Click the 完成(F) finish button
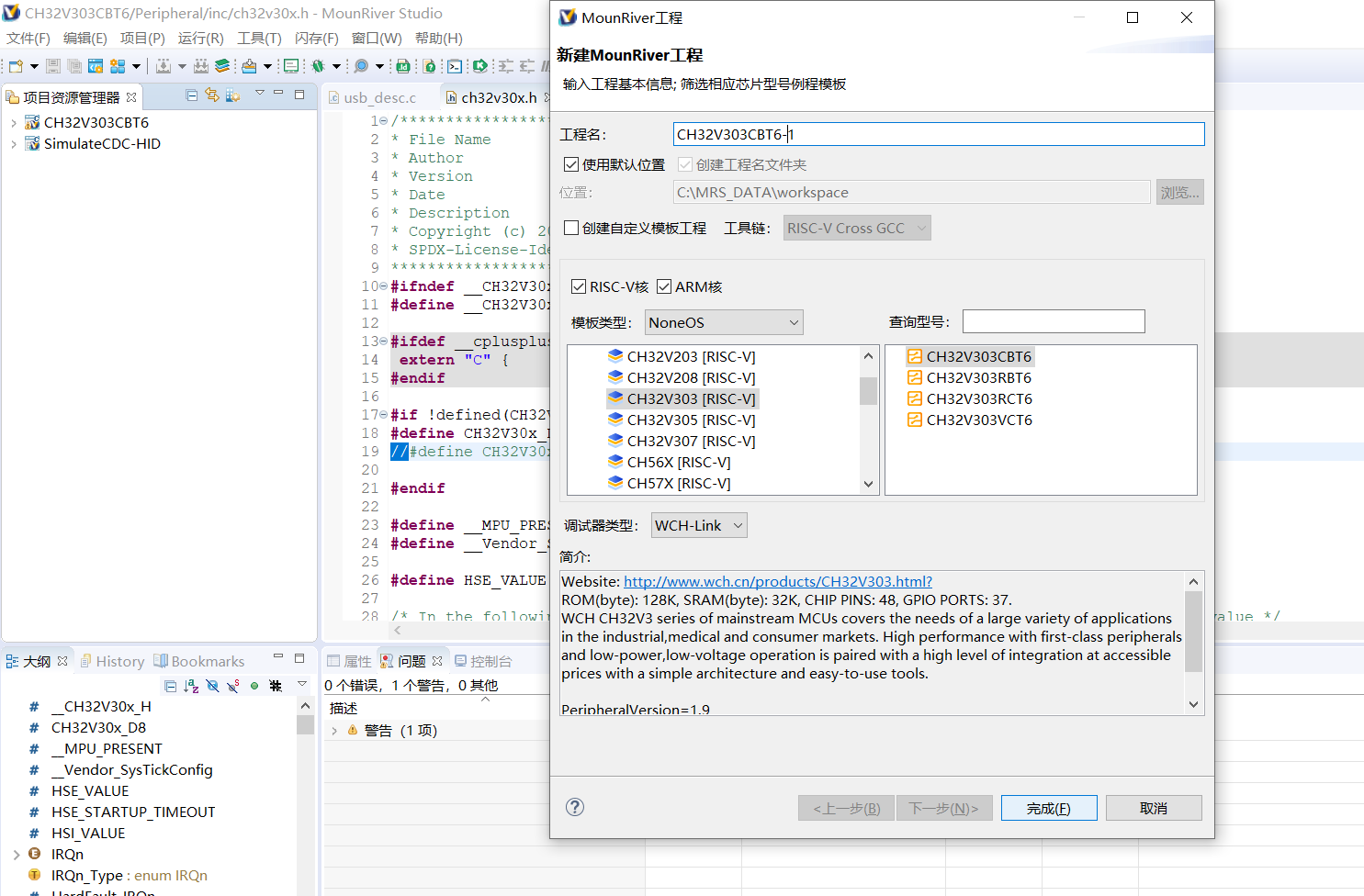Image resolution: width=1364 pixels, height=896 pixels. [x=1049, y=808]
